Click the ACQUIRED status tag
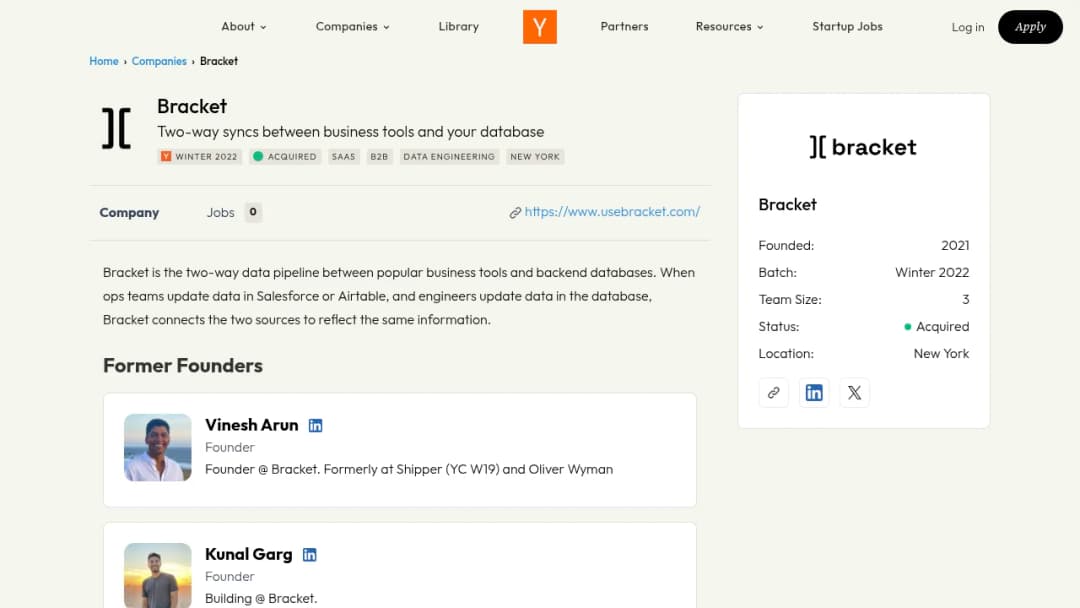 tap(285, 157)
